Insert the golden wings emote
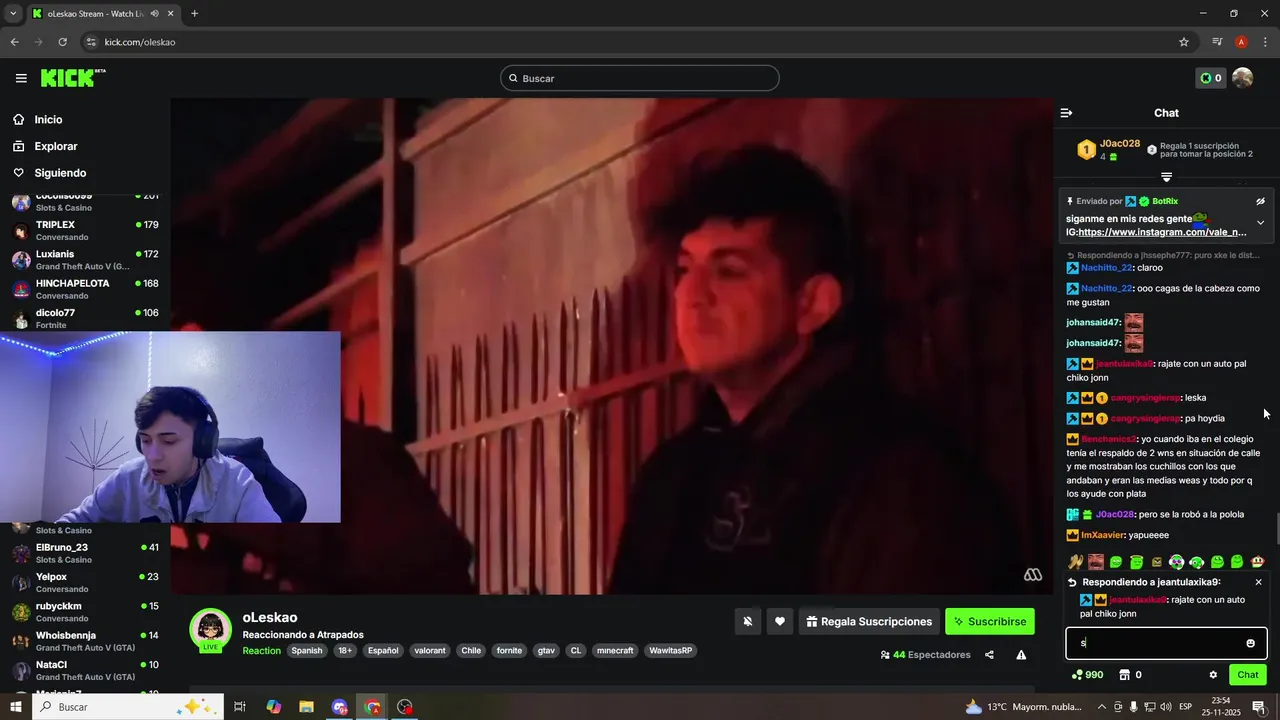Image resolution: width=1280 pixels, height=720 pixels. [1076, 562]
